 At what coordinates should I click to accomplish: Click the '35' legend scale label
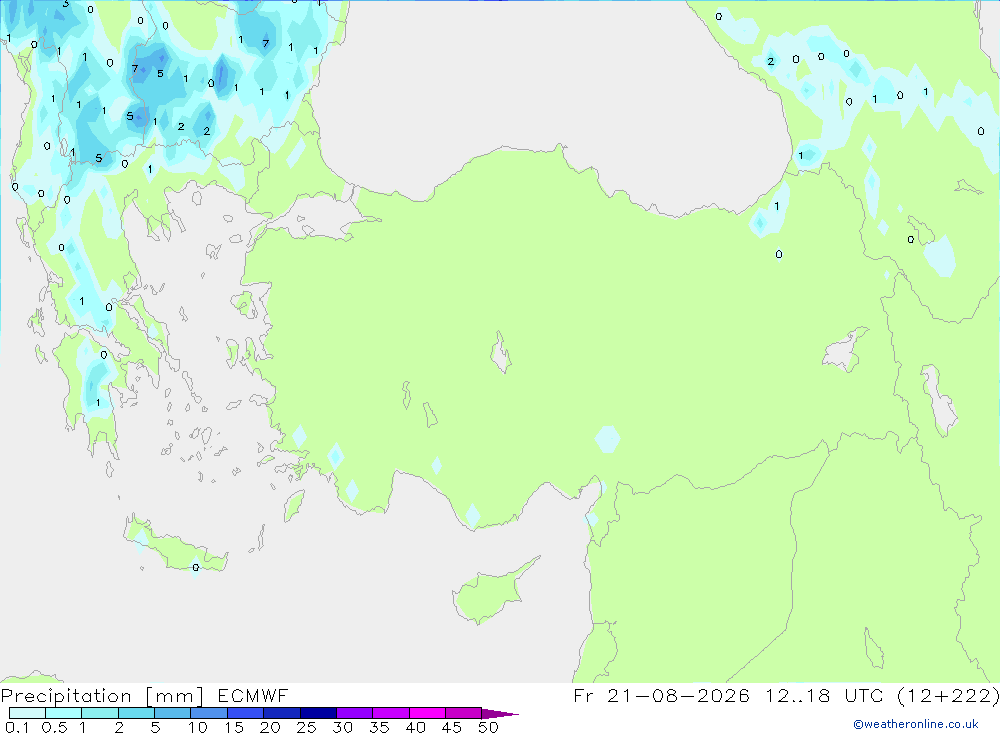point(379,727)
